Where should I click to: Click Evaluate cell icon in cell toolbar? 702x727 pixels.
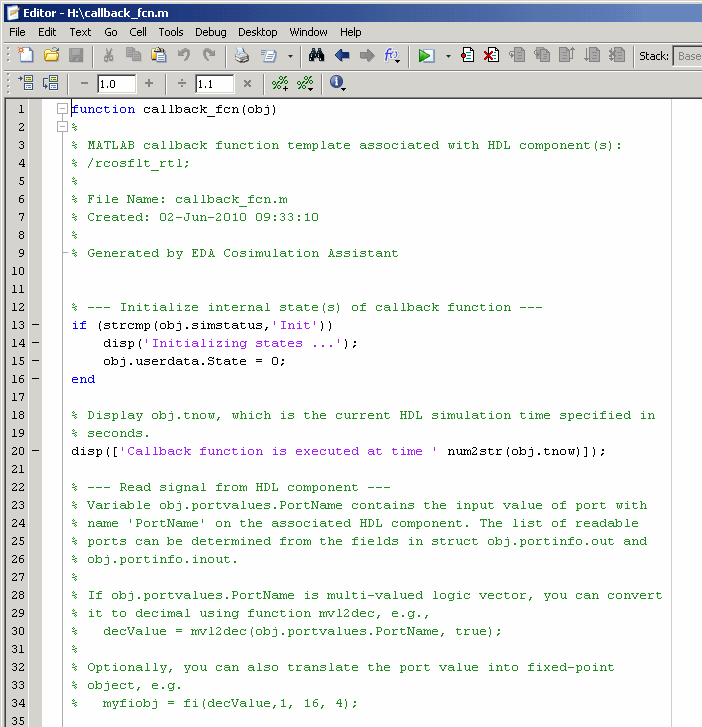pos(26,83)
